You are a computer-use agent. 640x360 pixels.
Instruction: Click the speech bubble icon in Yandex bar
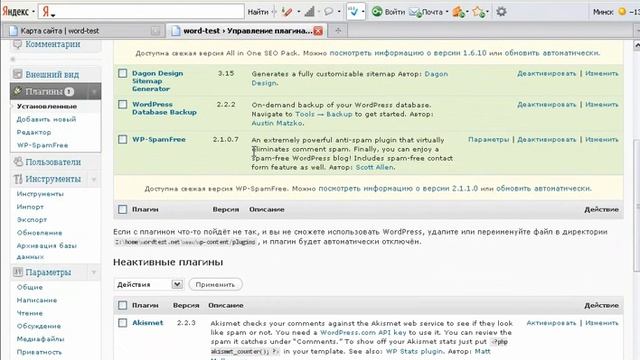point(329,12)
